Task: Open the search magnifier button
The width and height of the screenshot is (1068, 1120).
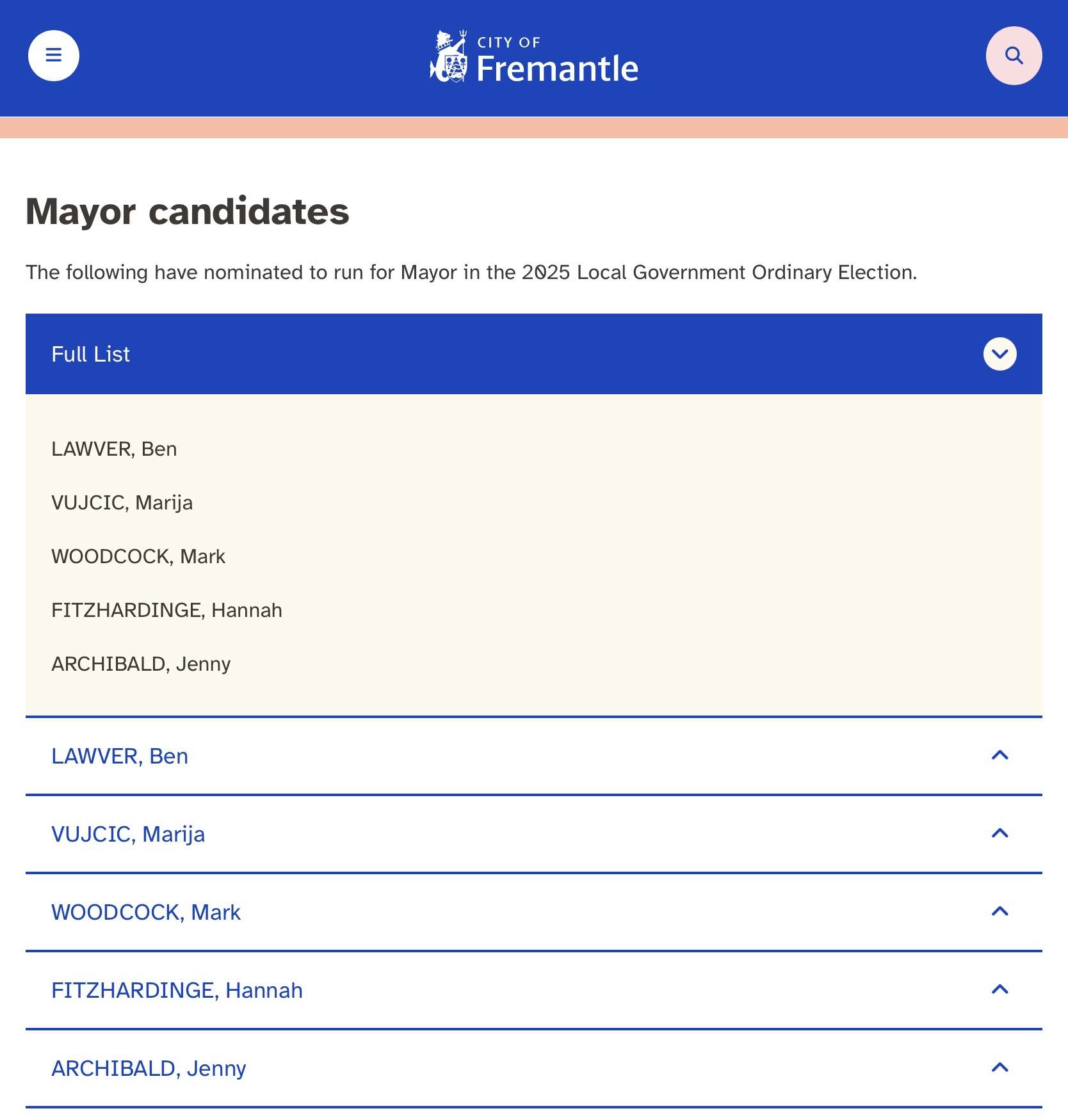Action: click(x=1014, y=56)
